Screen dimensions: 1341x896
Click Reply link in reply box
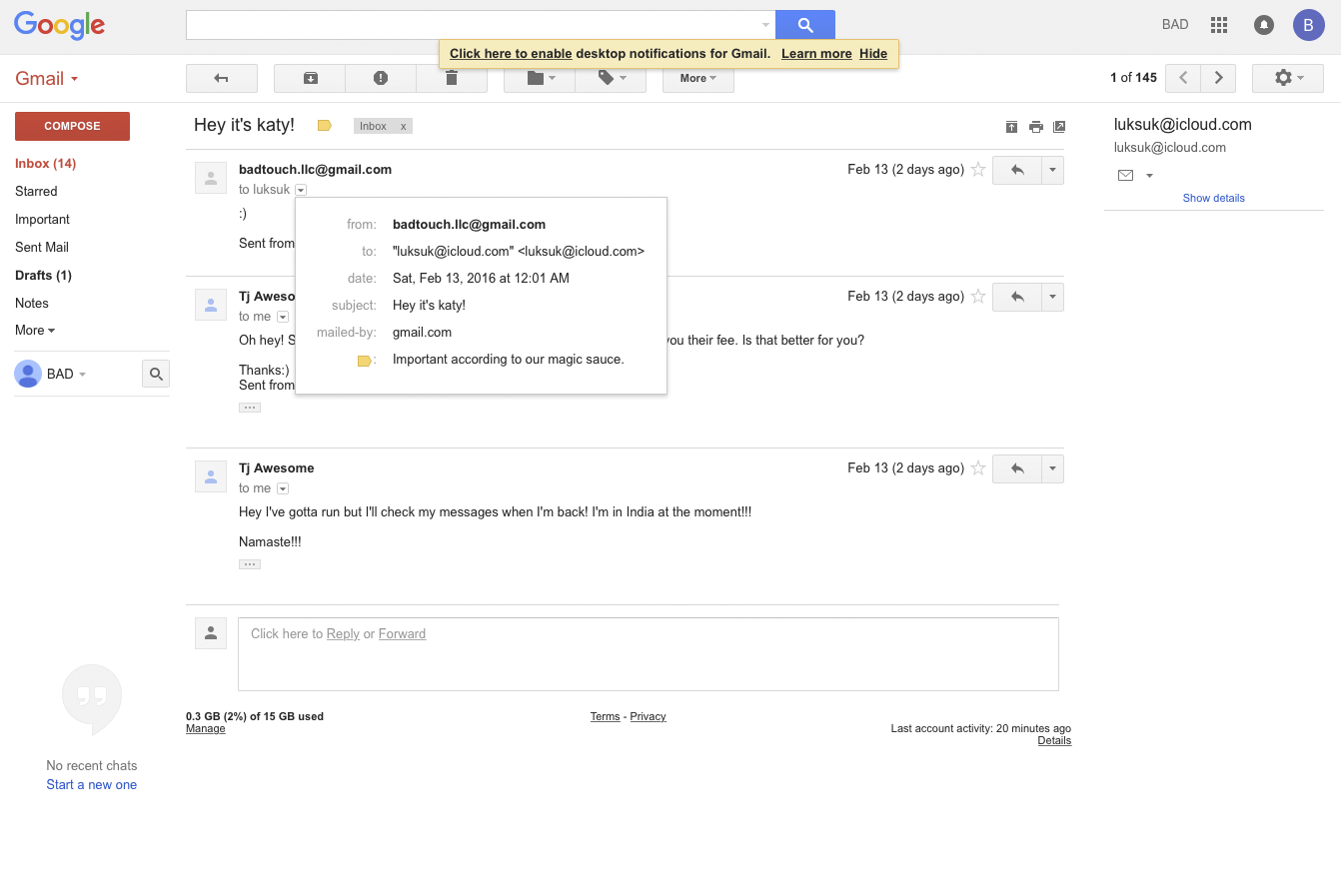343,634
